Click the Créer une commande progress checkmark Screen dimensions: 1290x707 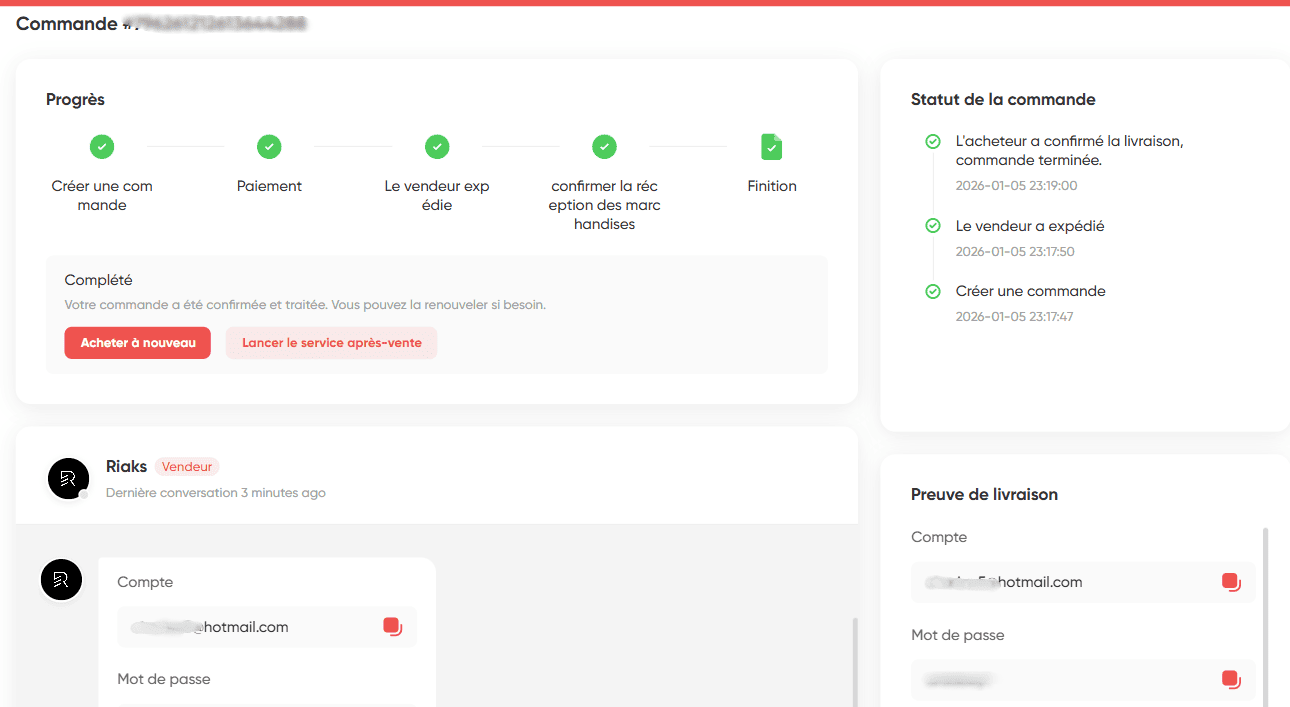102,147
